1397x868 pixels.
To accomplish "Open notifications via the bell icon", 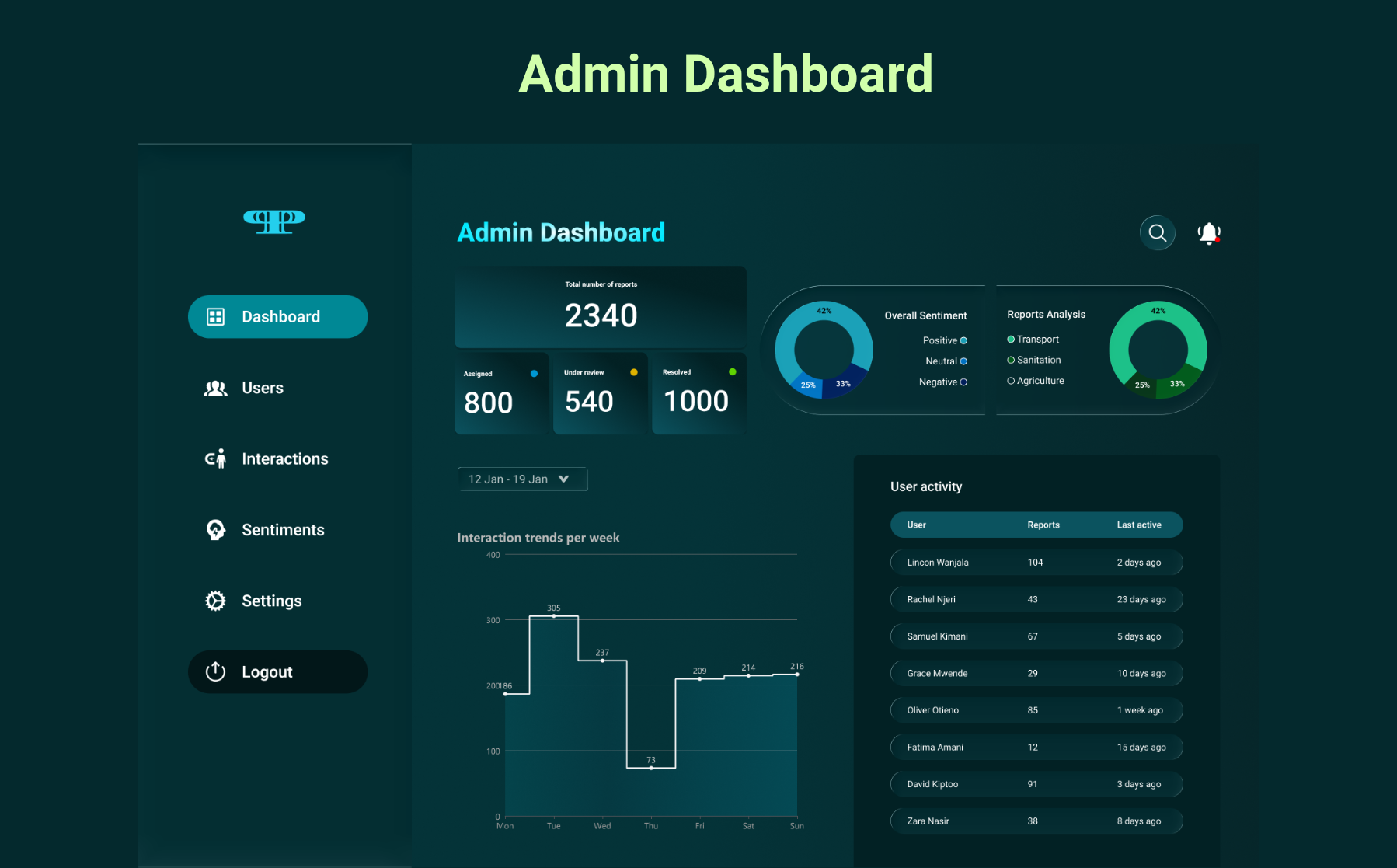I will [x=1209, y=232].
